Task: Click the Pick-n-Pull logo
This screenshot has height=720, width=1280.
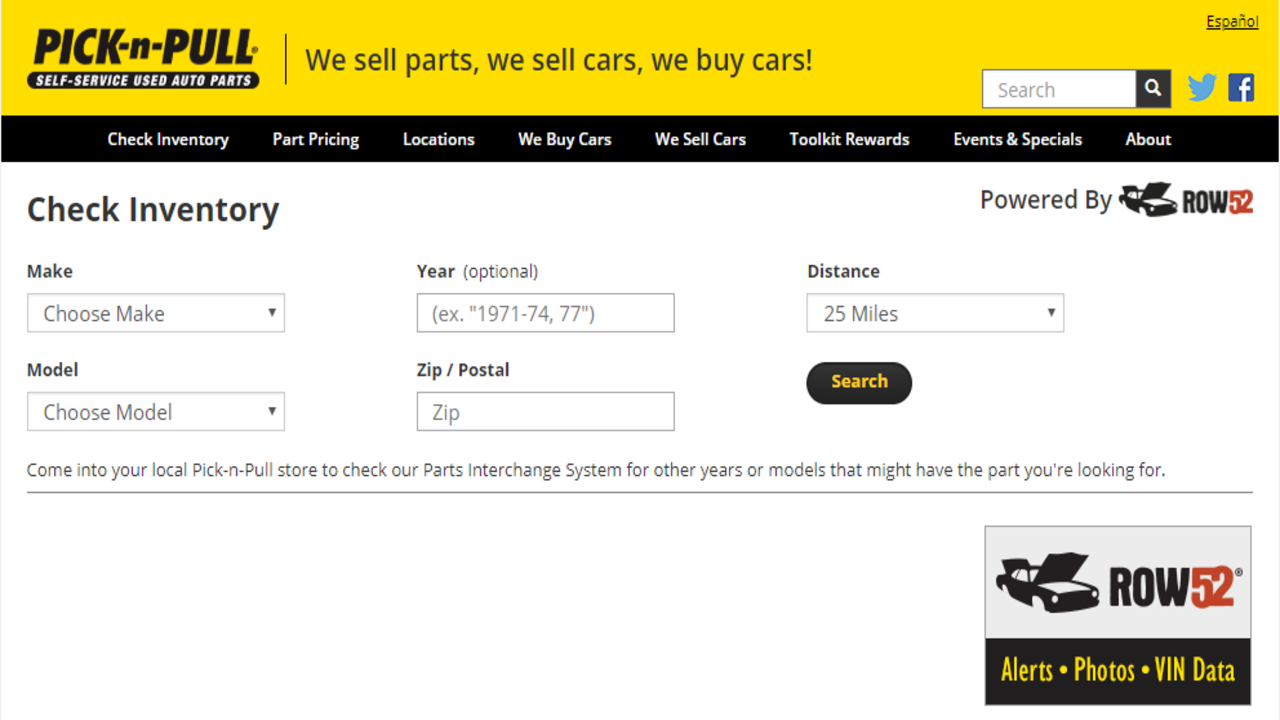Action: [x=144, y=59]
